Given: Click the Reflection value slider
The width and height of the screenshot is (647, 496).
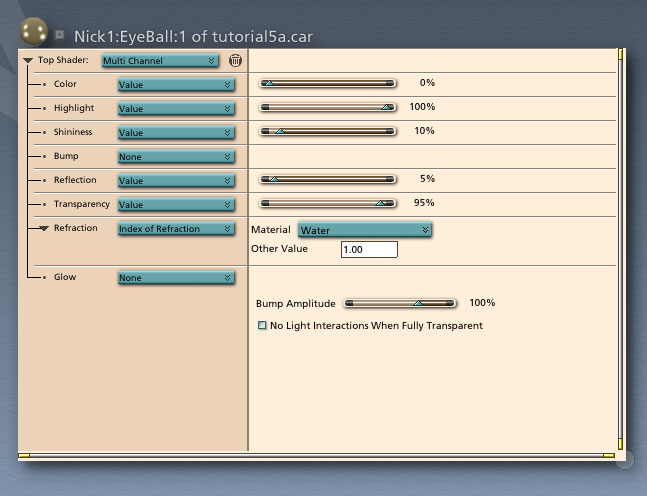Looking at the screenshot, I should [x=328, y=179].
